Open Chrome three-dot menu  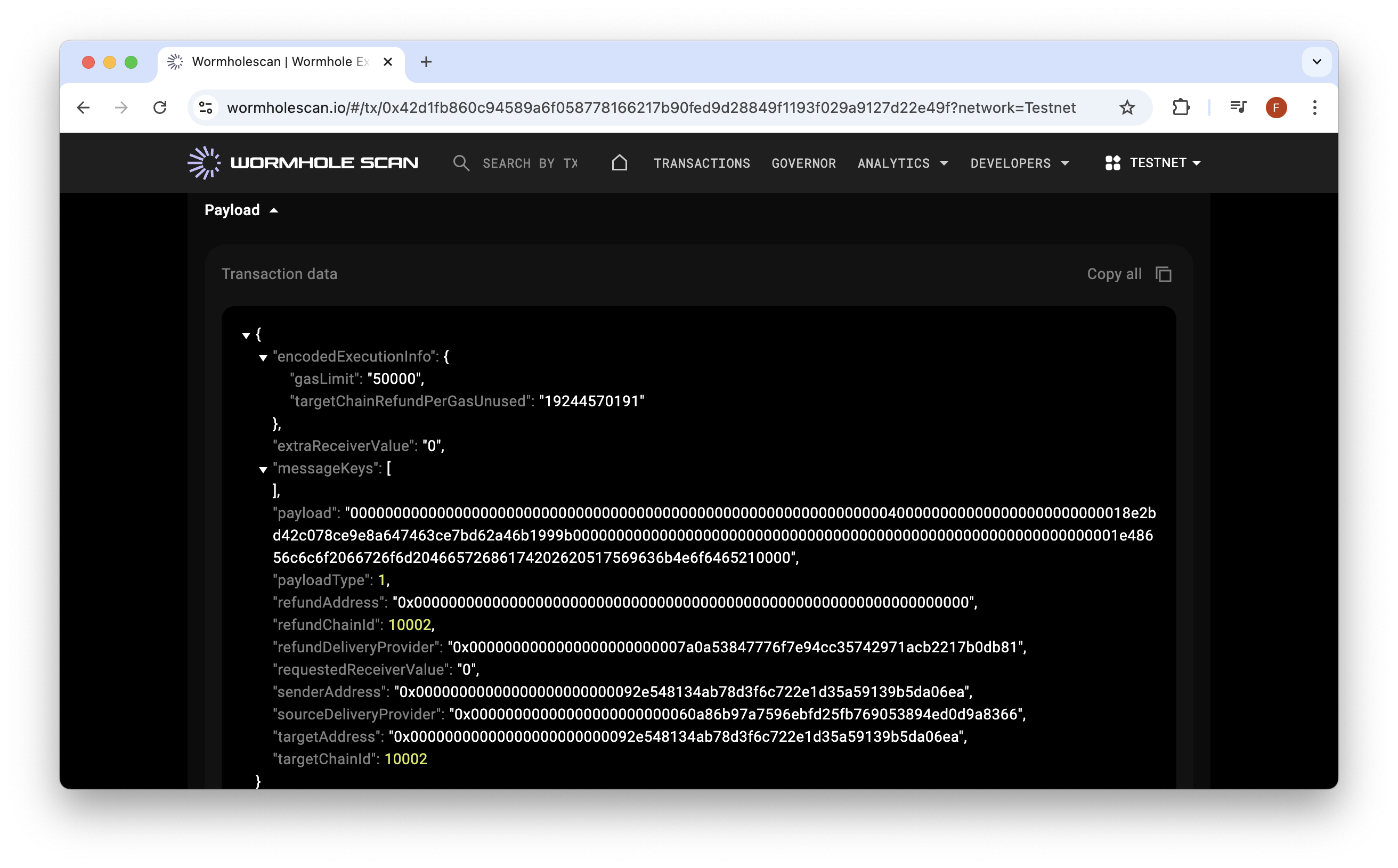1314,108
